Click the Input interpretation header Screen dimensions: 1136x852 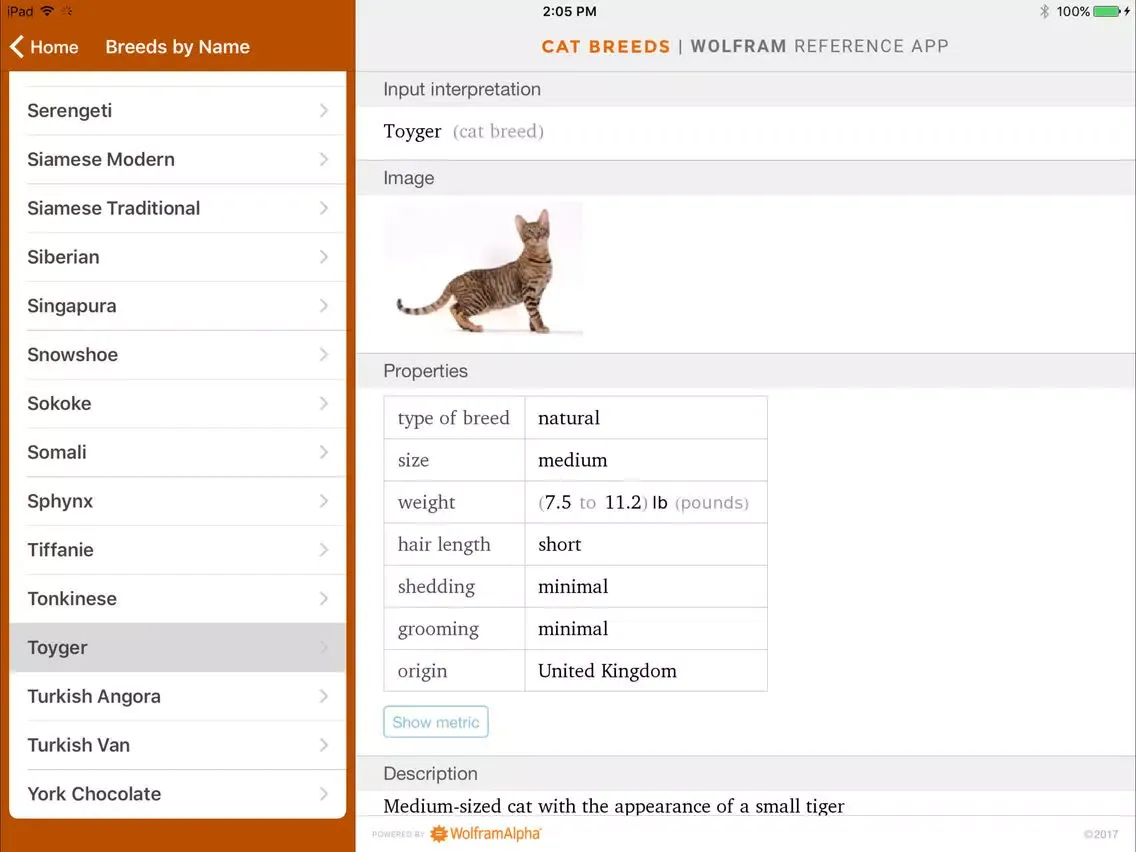(x=462, y=89)
